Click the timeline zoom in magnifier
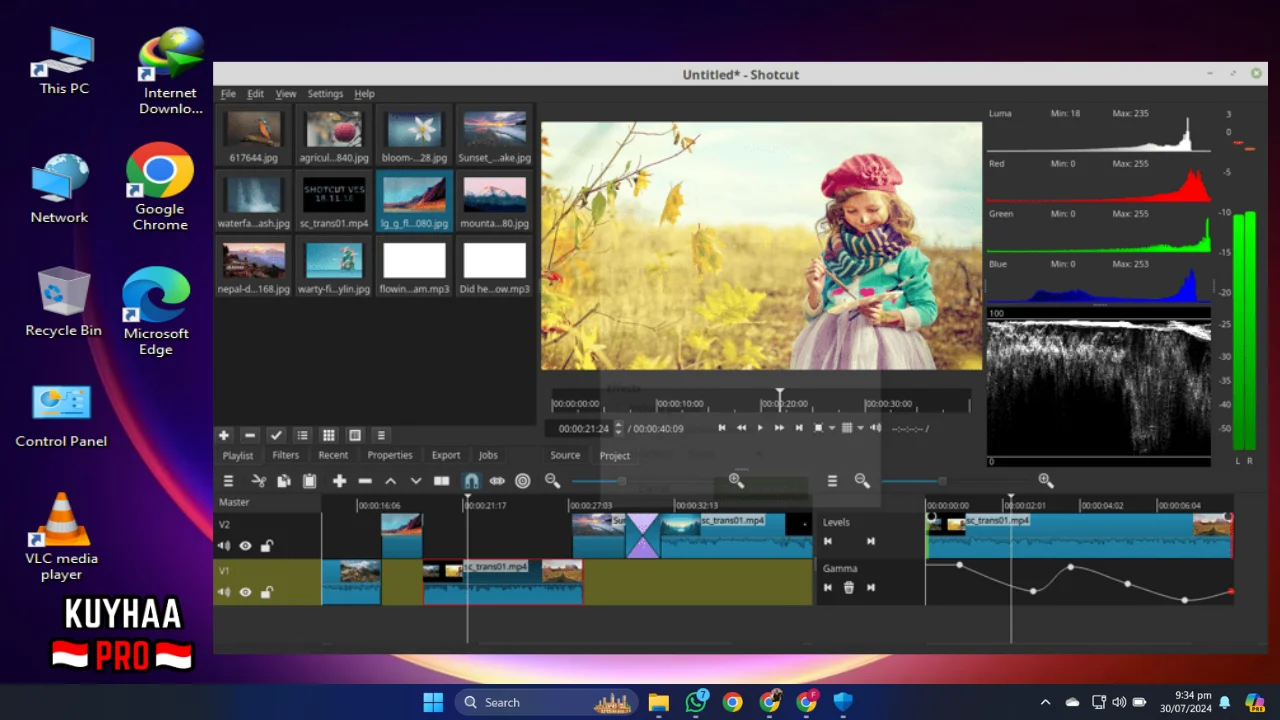1280x720 pixels. point(736,481)
